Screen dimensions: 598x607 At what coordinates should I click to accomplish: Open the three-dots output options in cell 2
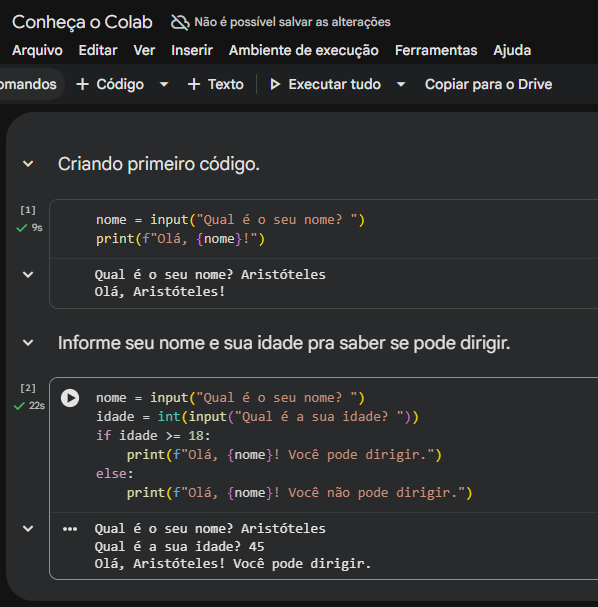[70, 529]
